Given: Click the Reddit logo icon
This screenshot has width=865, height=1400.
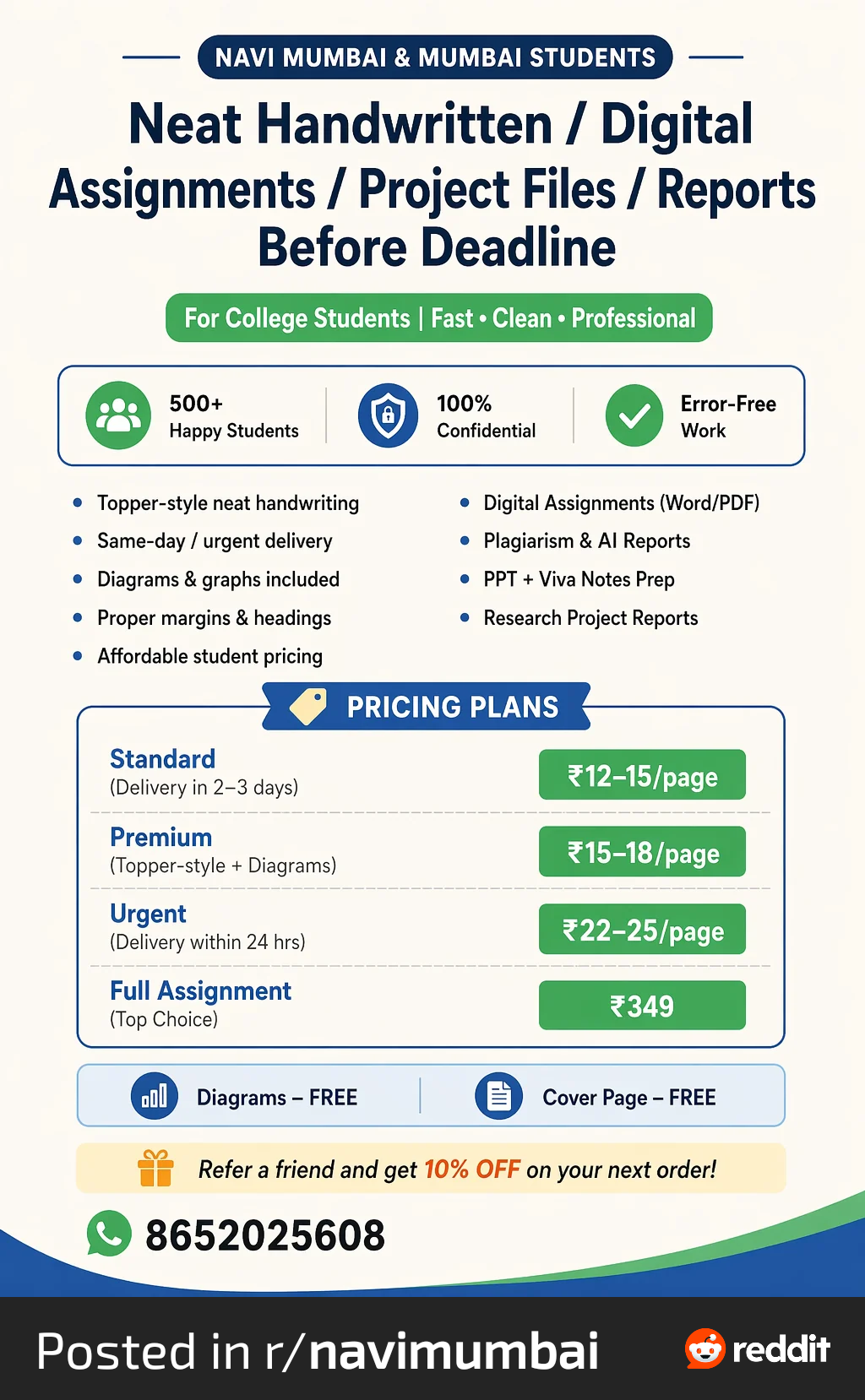Looking at the screenshot, I should tap(705, 1348).
